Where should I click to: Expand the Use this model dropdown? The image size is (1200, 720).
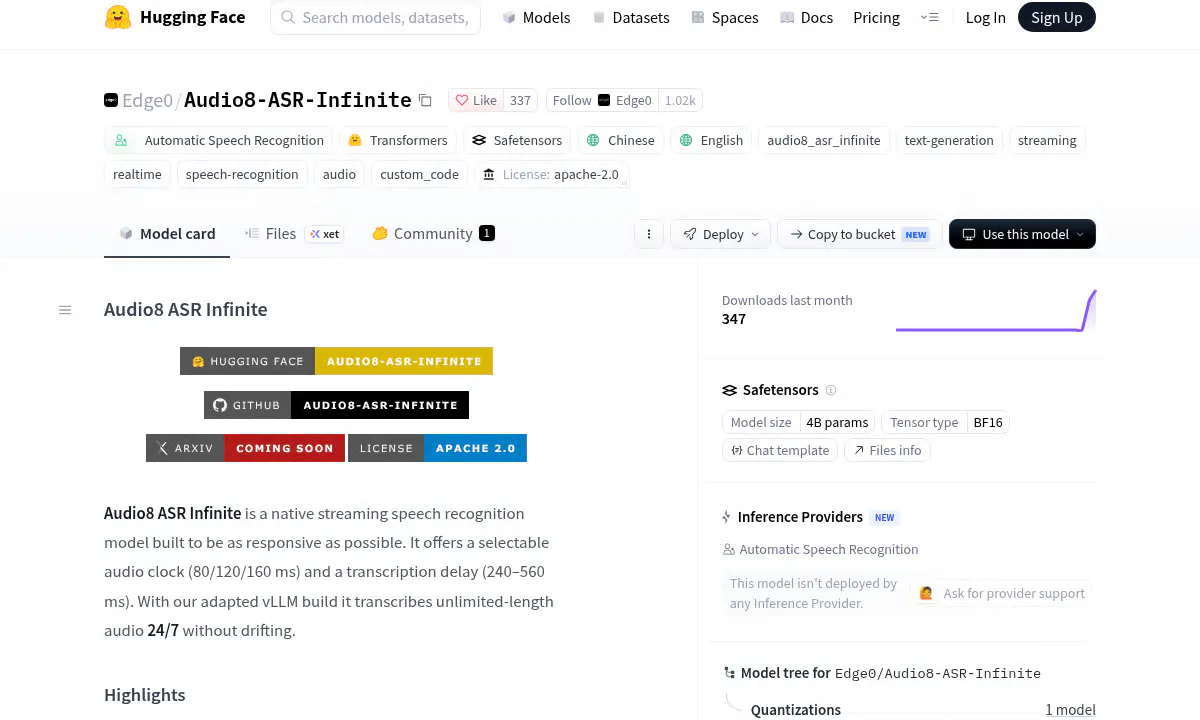click(1022, 234)
